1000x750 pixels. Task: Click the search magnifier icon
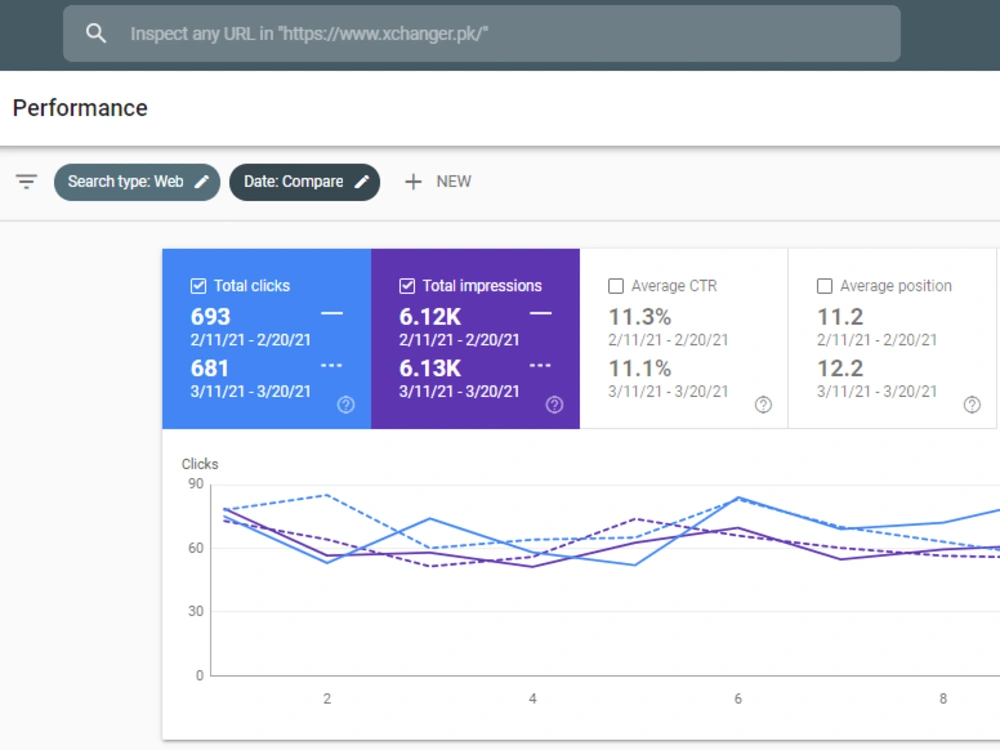pos(96,33)
